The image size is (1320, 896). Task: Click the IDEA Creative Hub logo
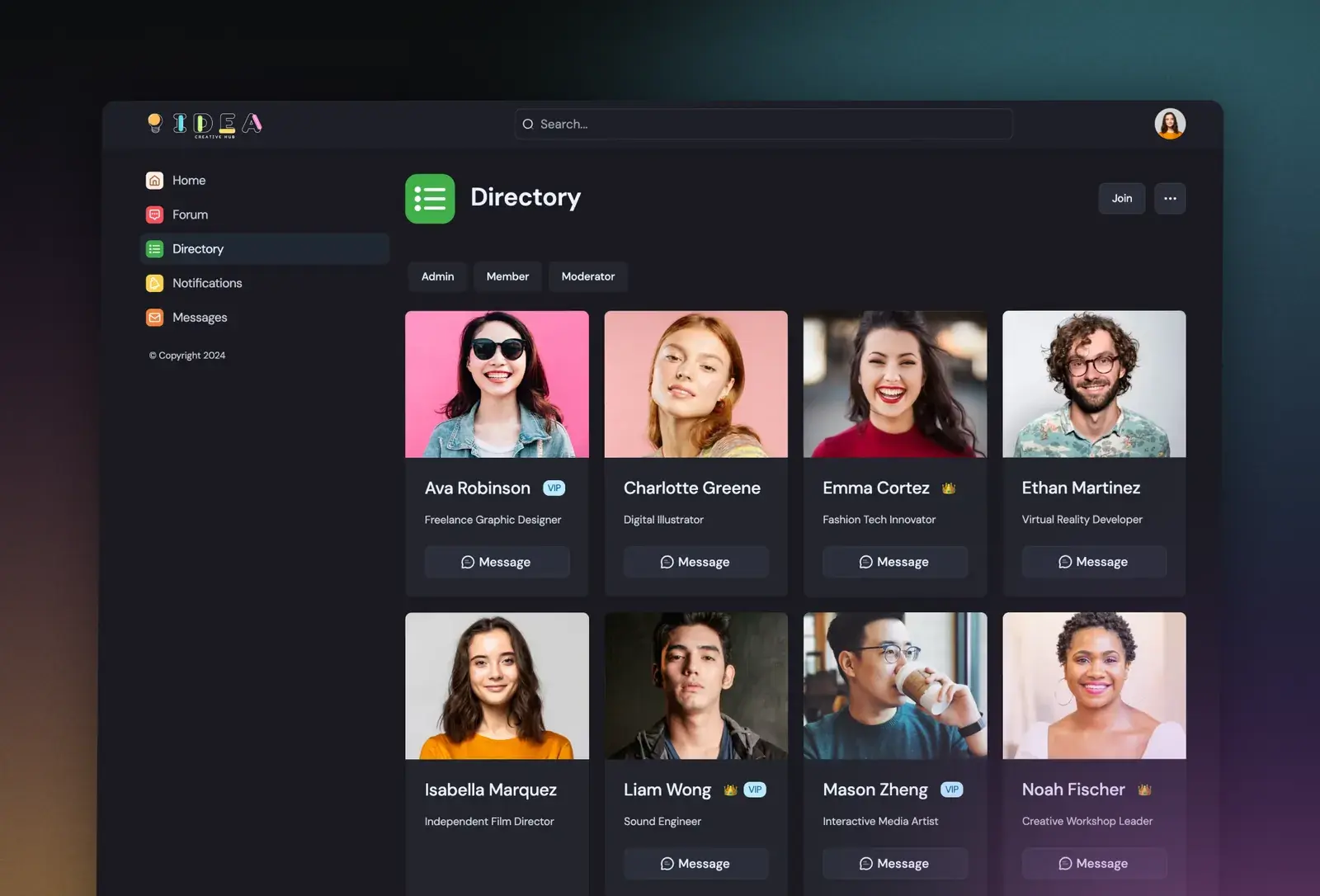205,125
